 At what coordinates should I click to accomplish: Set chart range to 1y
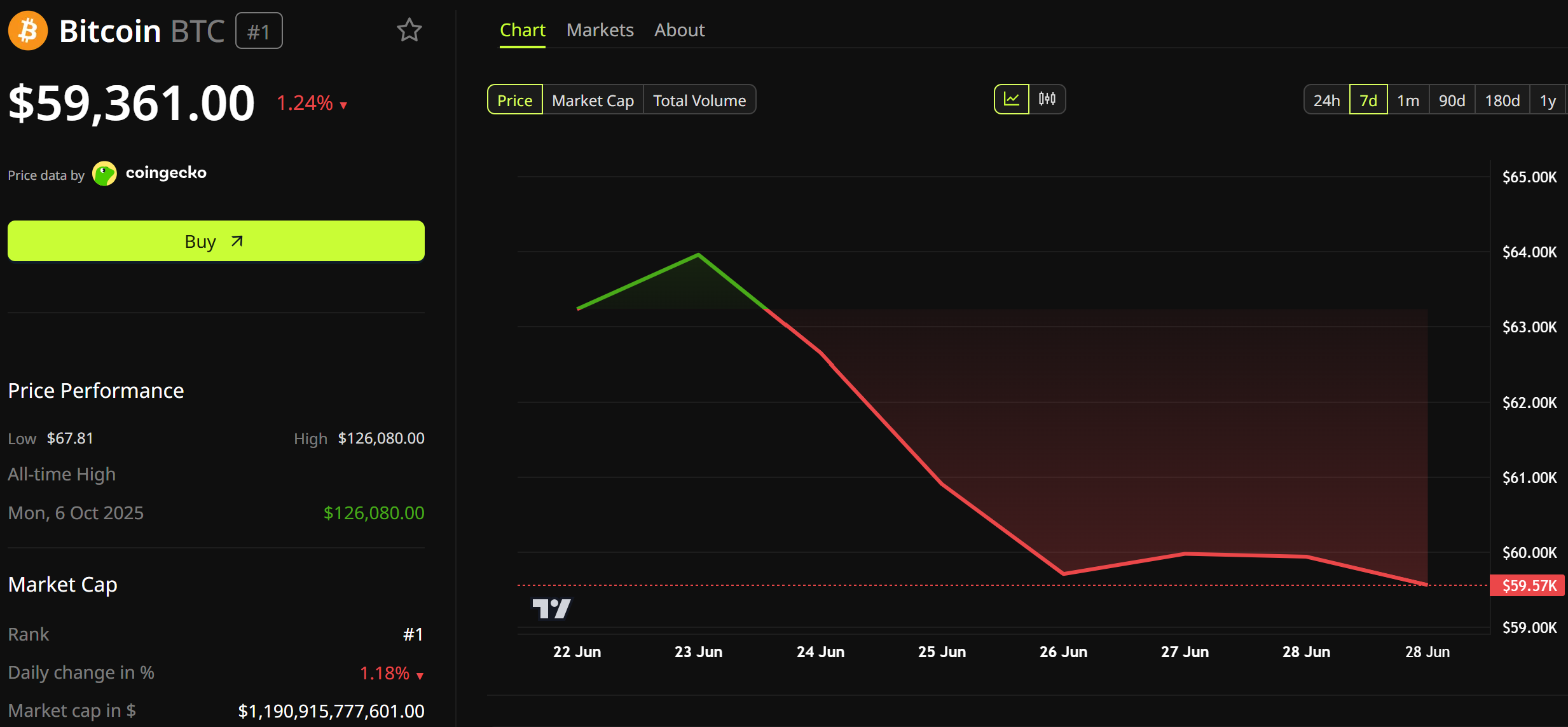[1548, 100]
